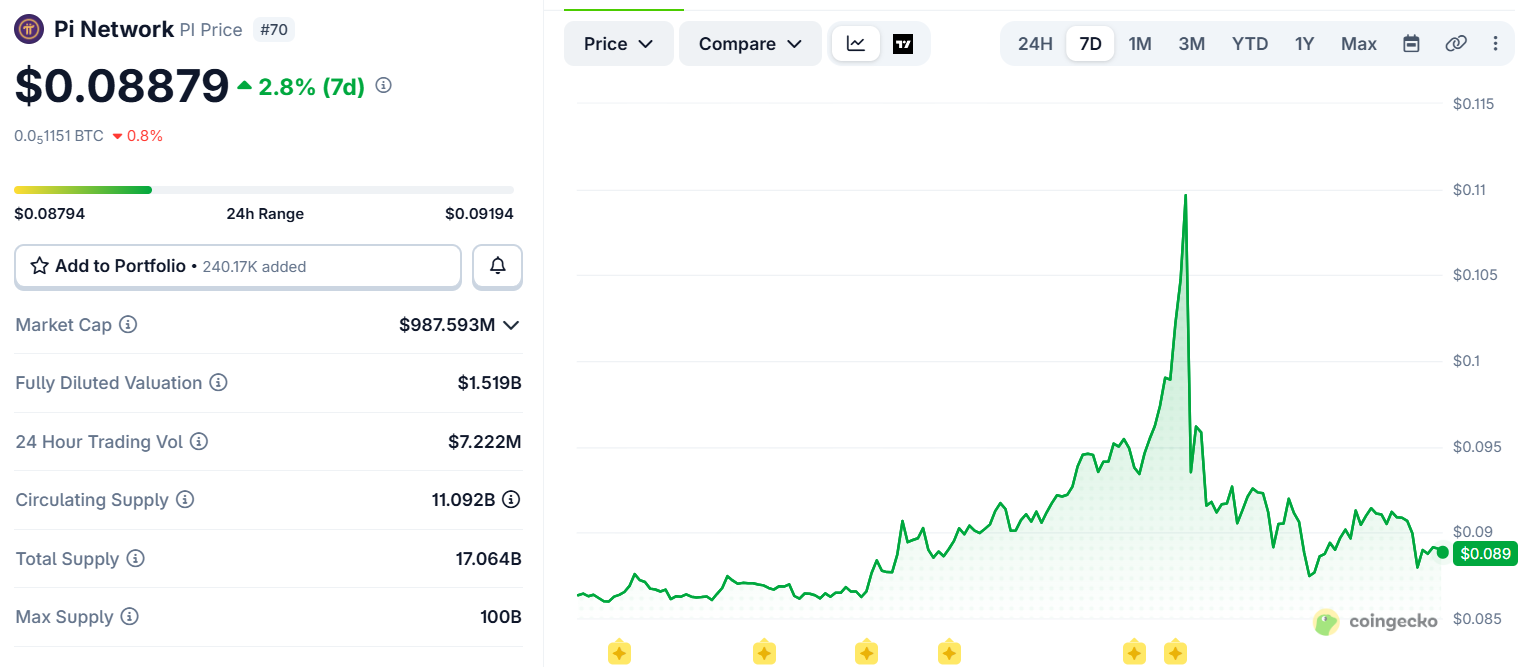Copy chart link via chain icon

point(1456,44)
